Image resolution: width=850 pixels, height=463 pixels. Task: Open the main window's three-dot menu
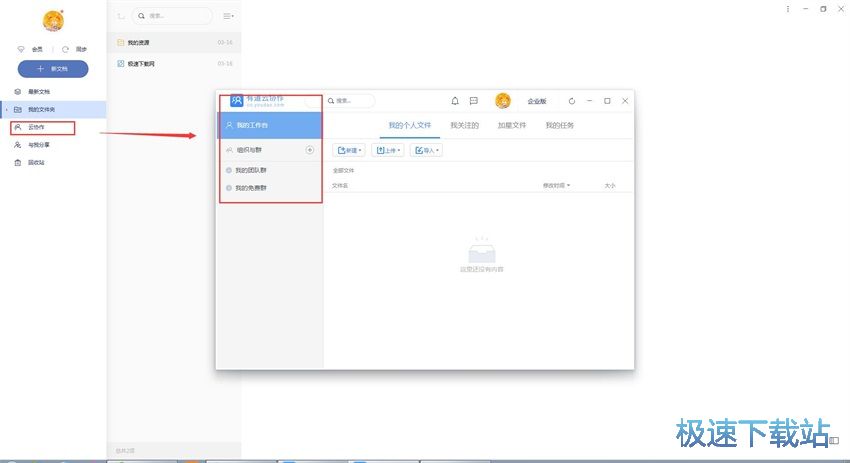point(788,9)
